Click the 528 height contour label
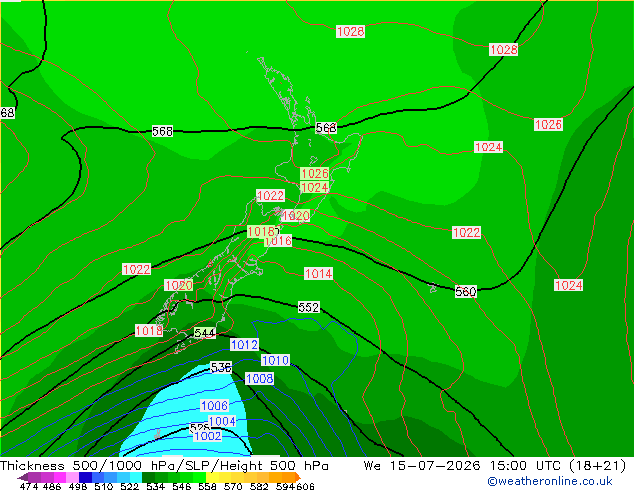 (x=200, y=428)
